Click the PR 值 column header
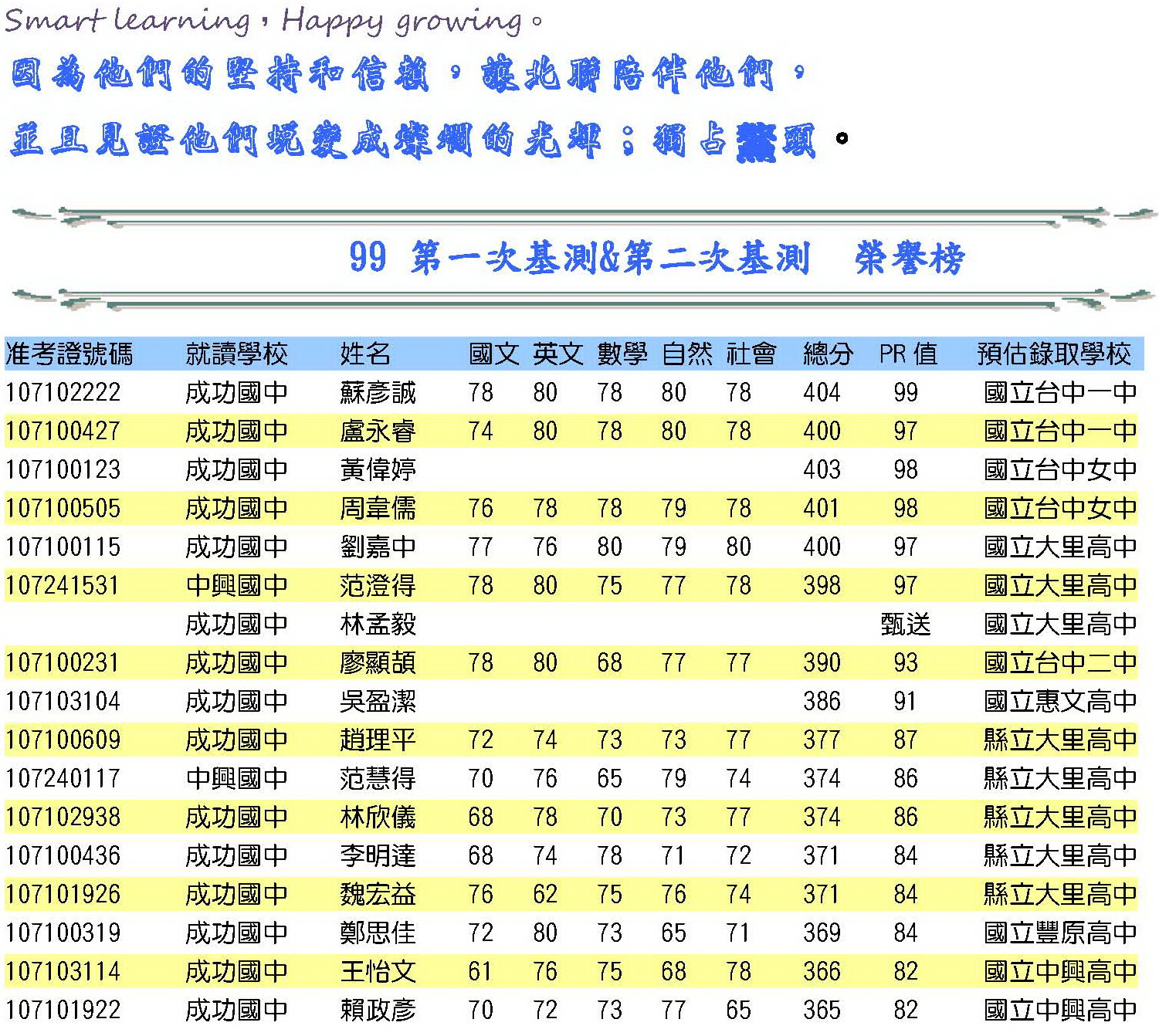The height and width of the screenshot is (1036, 1159). pyautogui.click(x=908, y=354)
